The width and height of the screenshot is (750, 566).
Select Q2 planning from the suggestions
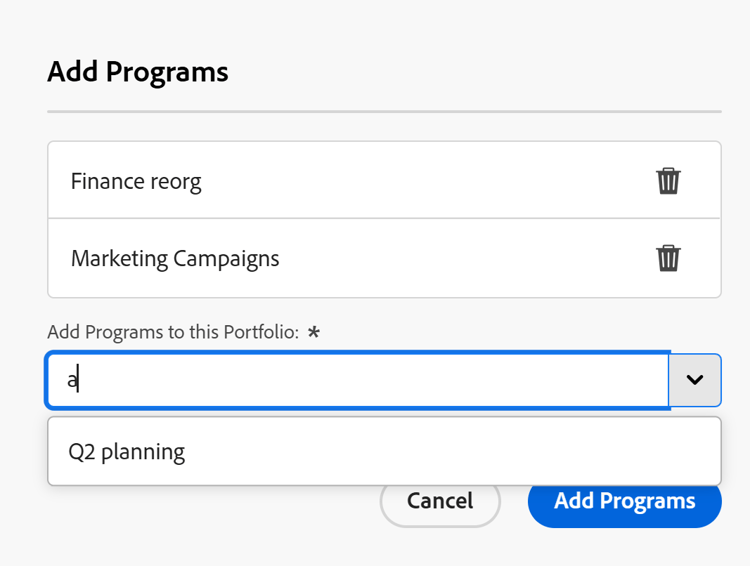(x=127, y=452)
